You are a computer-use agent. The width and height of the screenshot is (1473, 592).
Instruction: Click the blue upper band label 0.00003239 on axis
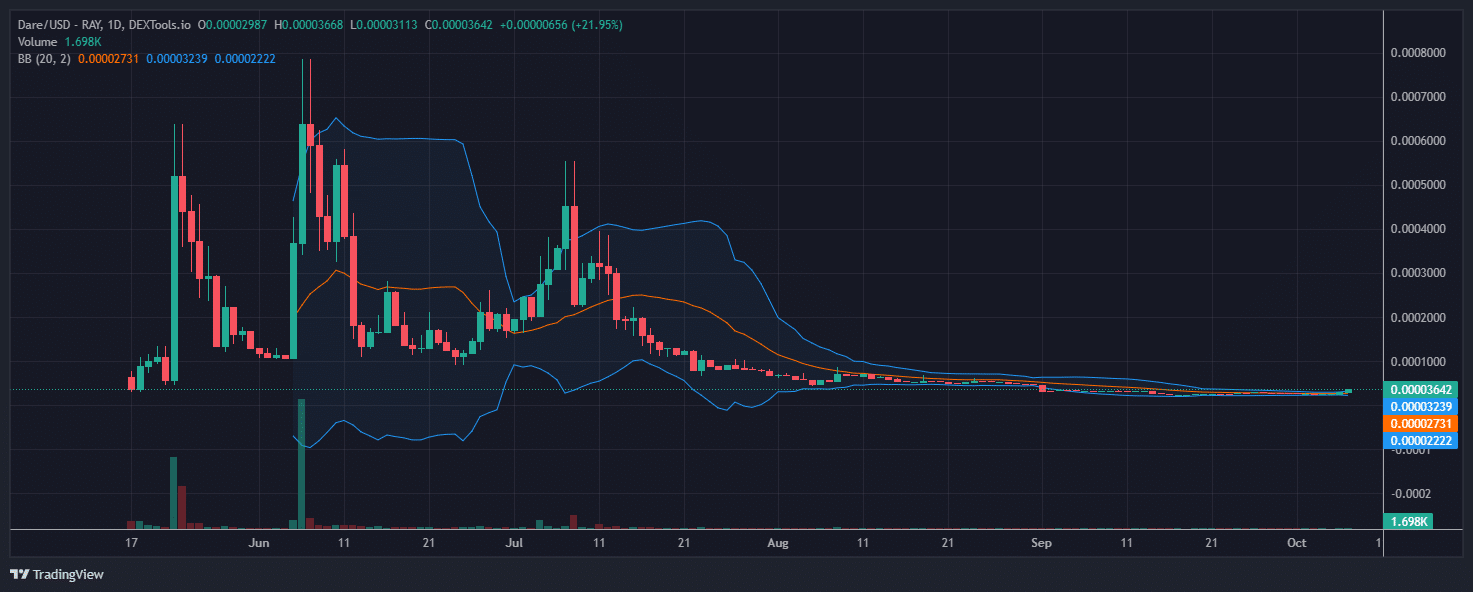[1420, 407]
